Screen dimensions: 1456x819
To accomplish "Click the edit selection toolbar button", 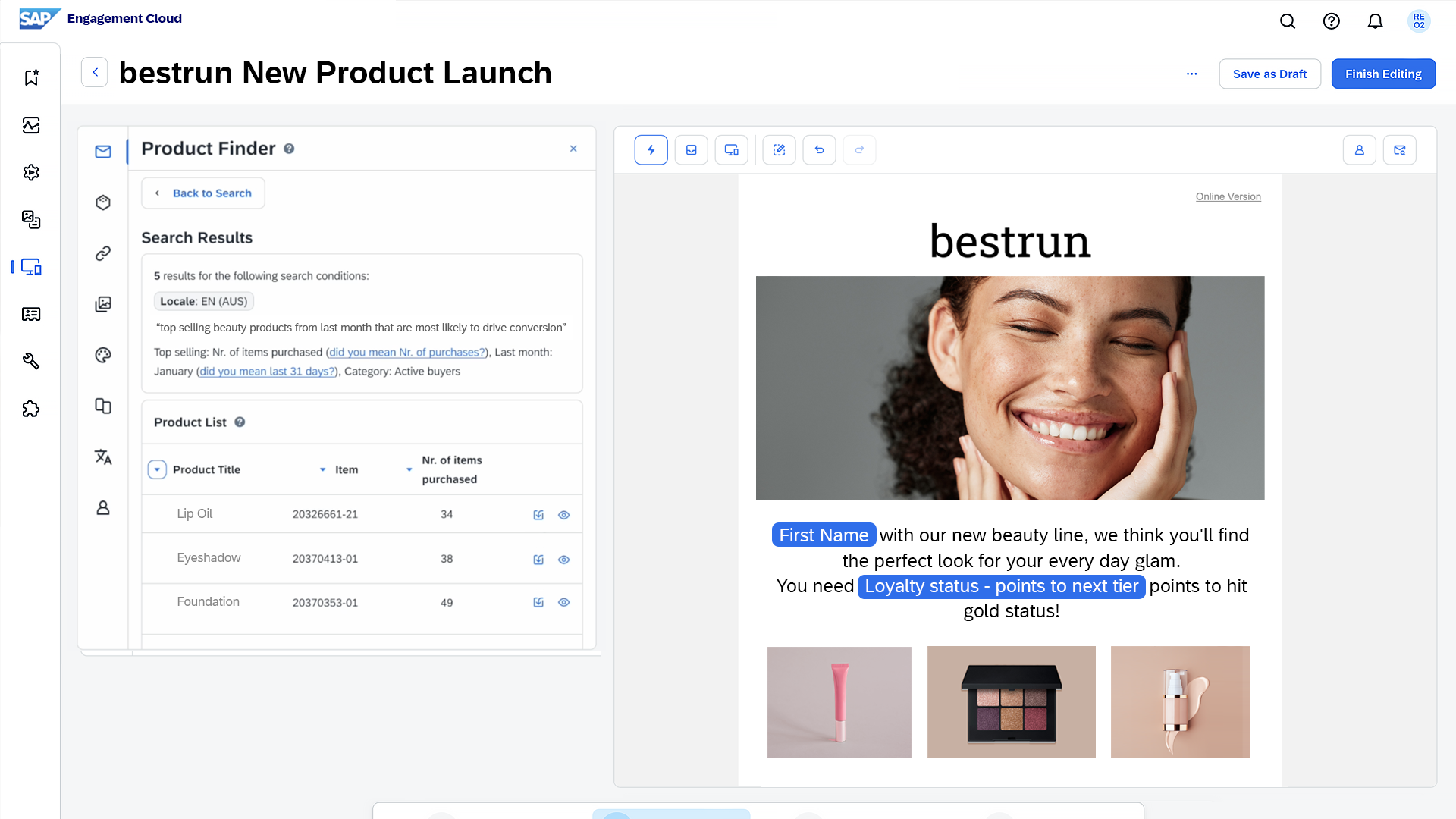I will tap(779, 150).
